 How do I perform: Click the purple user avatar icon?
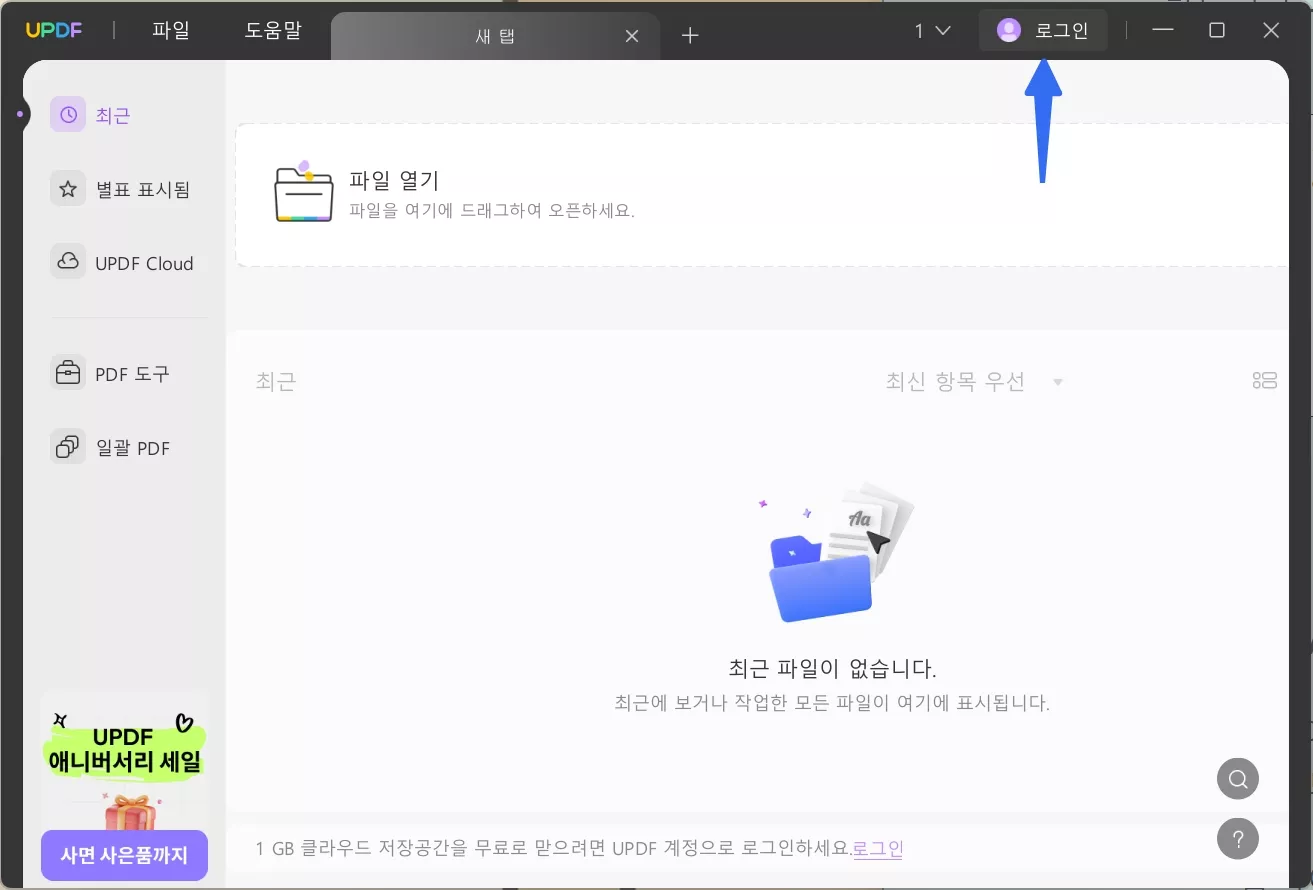(x=1009, y=31)
